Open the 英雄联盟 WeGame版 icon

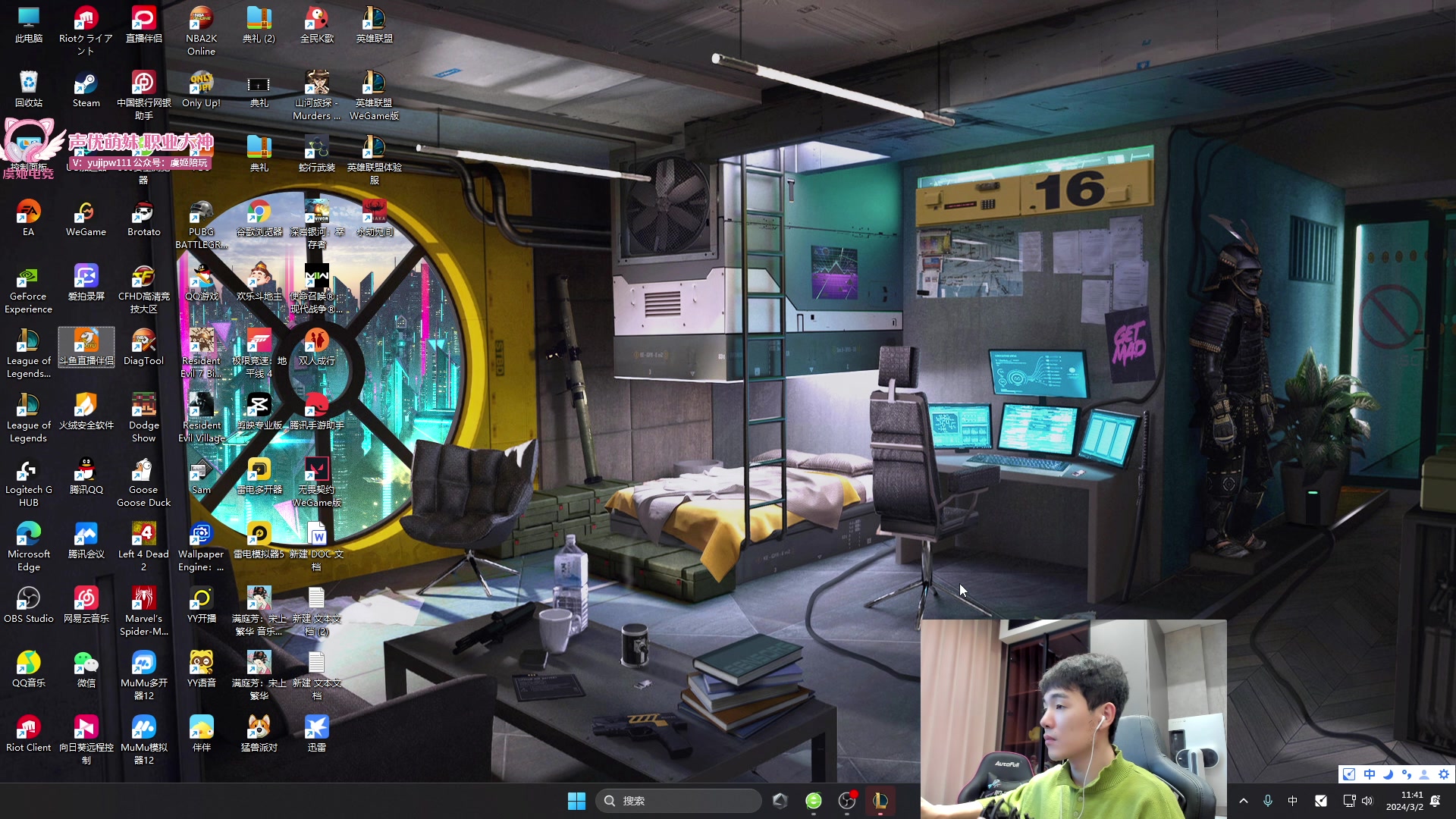(374, 96)
